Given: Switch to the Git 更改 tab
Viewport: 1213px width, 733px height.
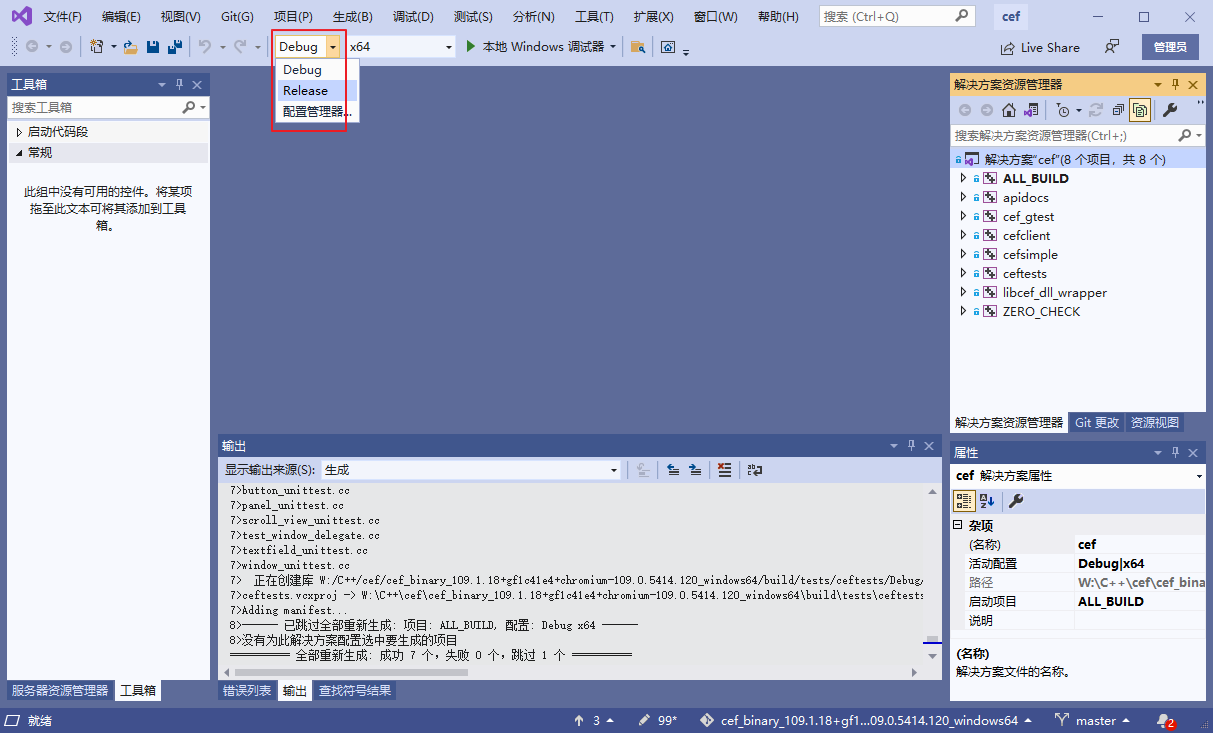Looking at the screenshot, I should pyautogui.click(x=1096, y=422).
